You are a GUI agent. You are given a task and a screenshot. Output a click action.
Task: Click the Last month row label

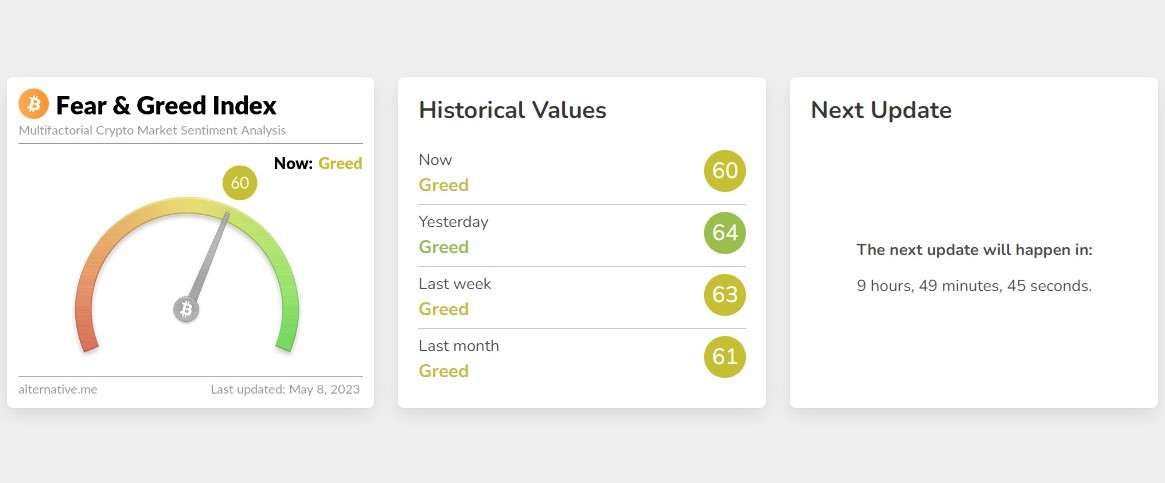[459, 346]
